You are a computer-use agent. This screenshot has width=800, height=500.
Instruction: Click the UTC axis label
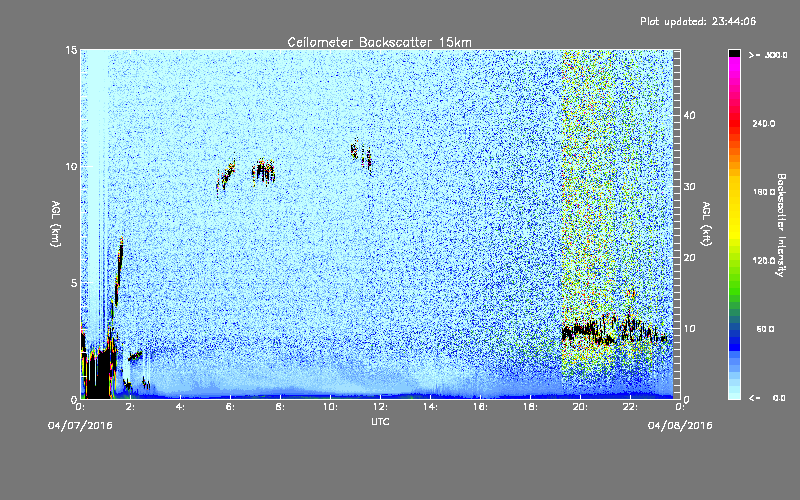(380, 421)
